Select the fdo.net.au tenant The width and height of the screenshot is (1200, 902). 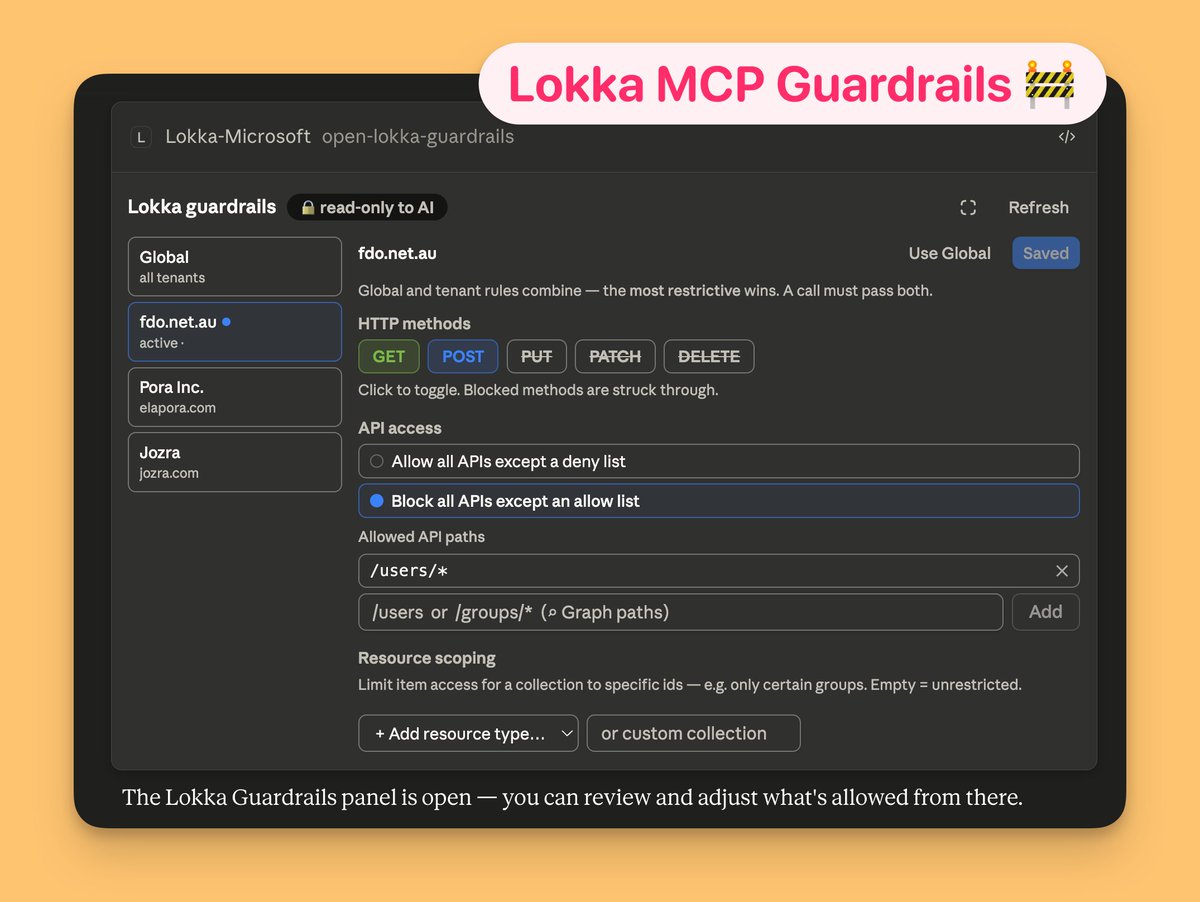pyautogui.click(x=235, y=331)
